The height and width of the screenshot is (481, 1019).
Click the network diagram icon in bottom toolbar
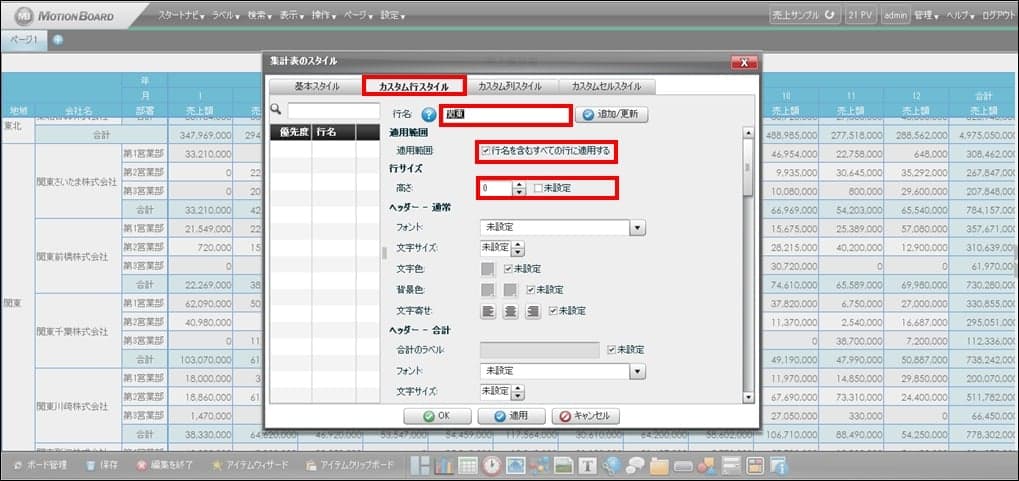point(539,465)
